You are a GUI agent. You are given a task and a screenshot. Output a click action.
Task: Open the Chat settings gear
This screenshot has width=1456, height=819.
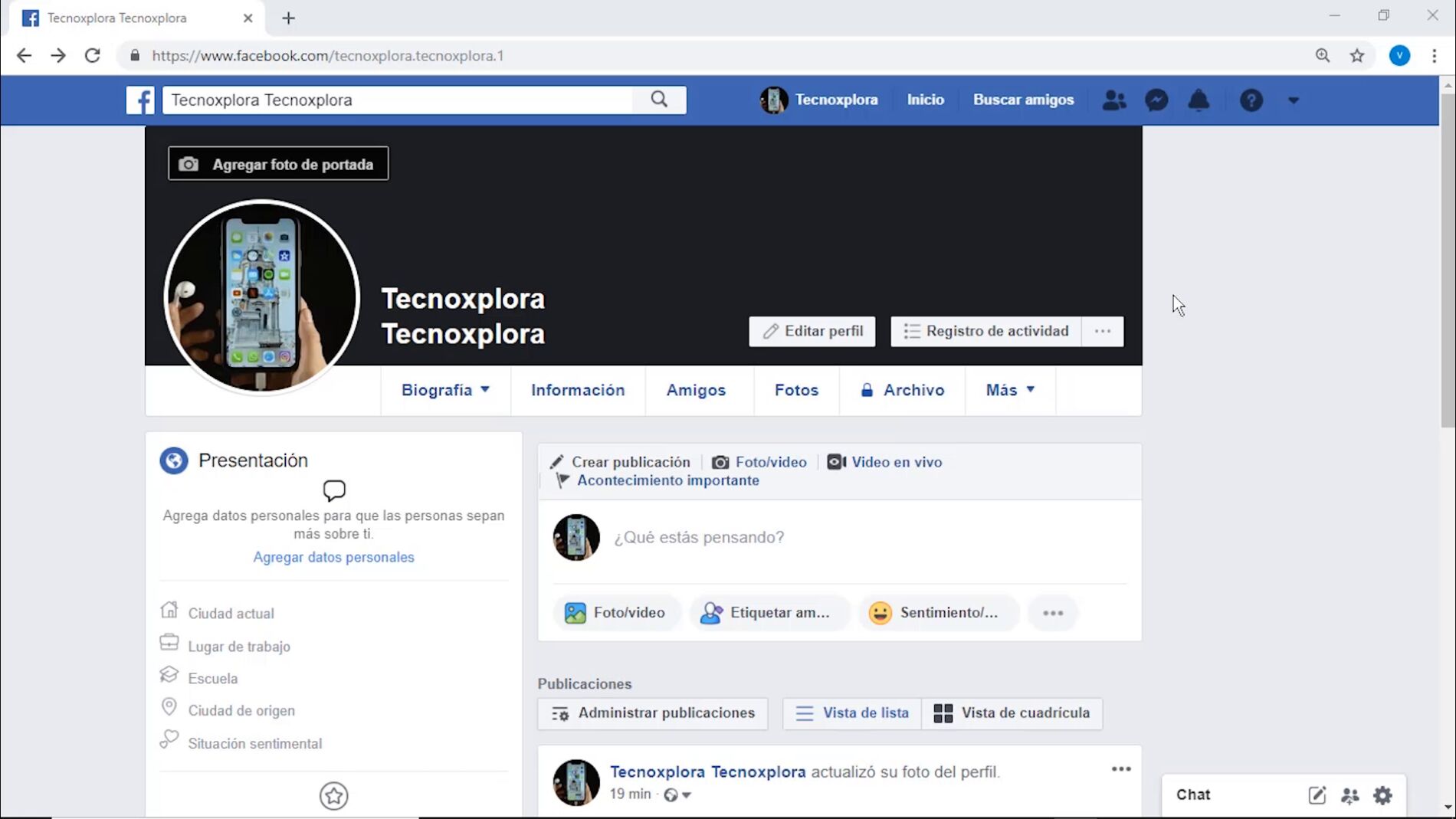[1382, 795]
